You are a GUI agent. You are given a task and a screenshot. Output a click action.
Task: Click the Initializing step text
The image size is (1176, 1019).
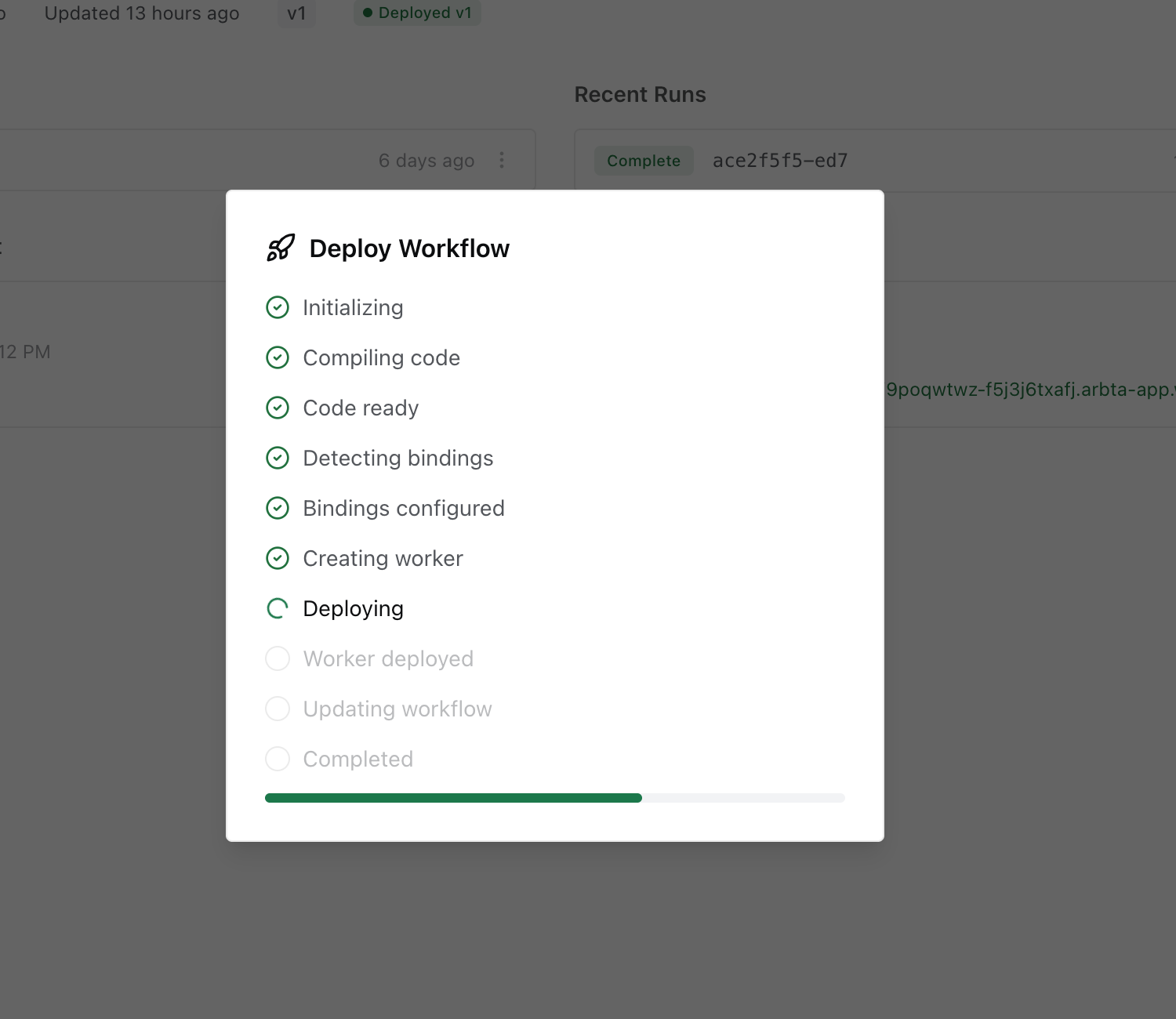pos(353,308)
